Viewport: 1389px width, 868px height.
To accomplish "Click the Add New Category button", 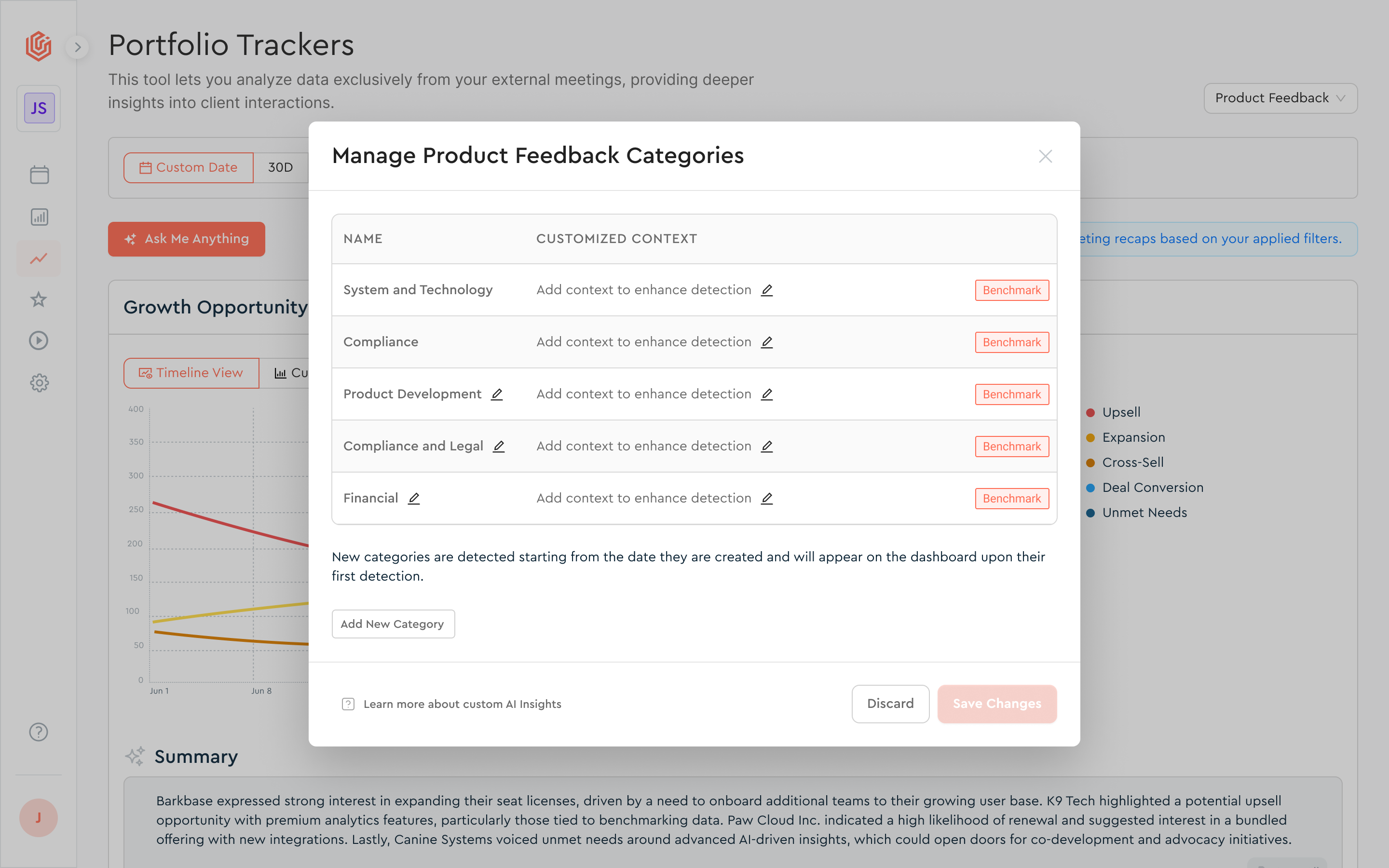I will point(393,624).
